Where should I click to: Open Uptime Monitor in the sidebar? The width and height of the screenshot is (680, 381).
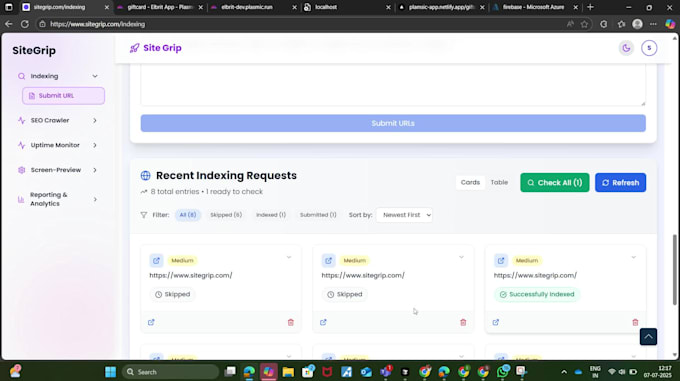55,145
